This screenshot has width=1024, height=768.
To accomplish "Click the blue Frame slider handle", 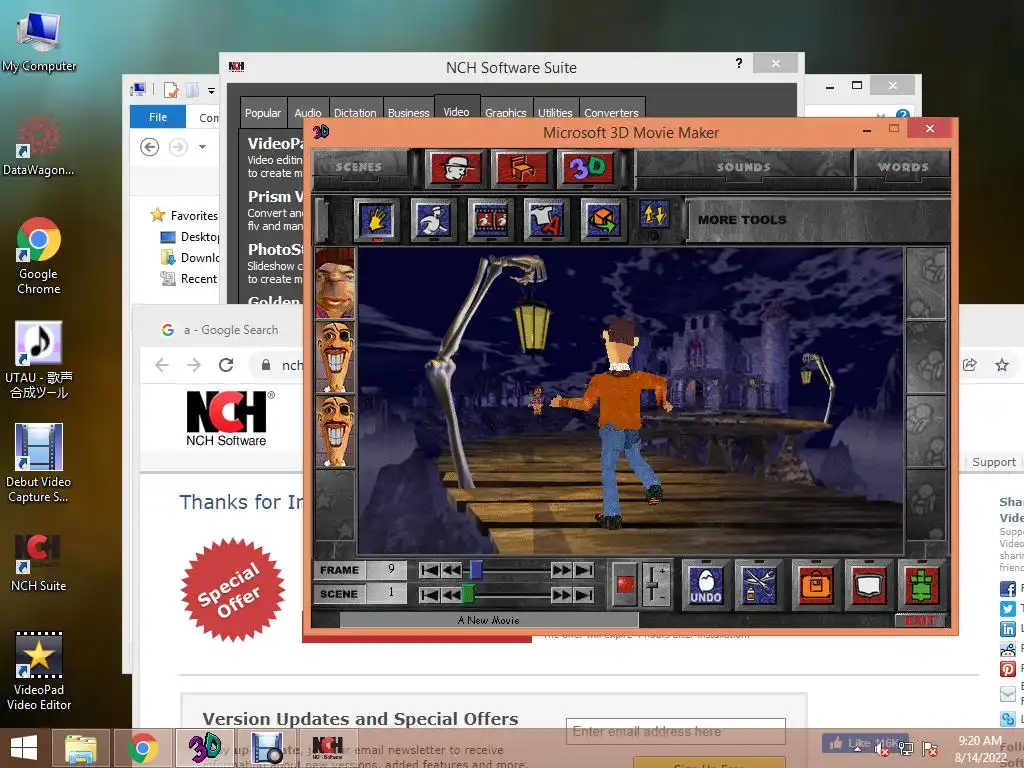I will tap(477, 569).
